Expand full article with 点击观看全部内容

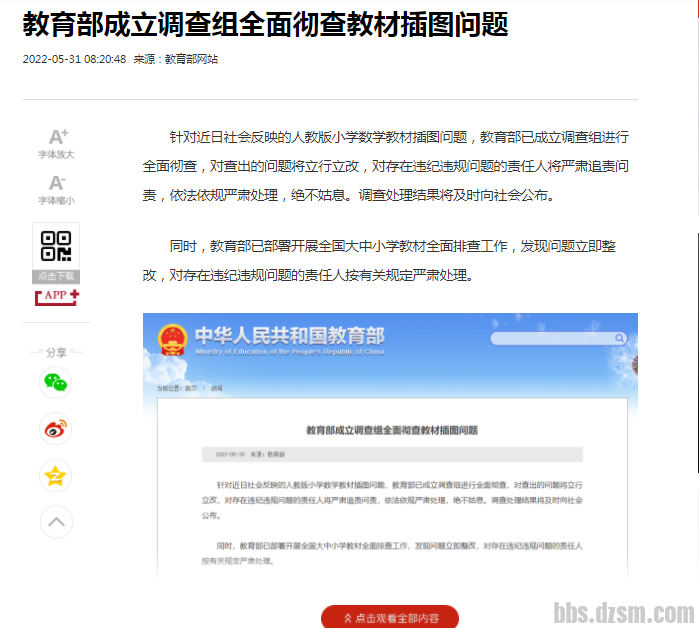click(x=389, y=617)
